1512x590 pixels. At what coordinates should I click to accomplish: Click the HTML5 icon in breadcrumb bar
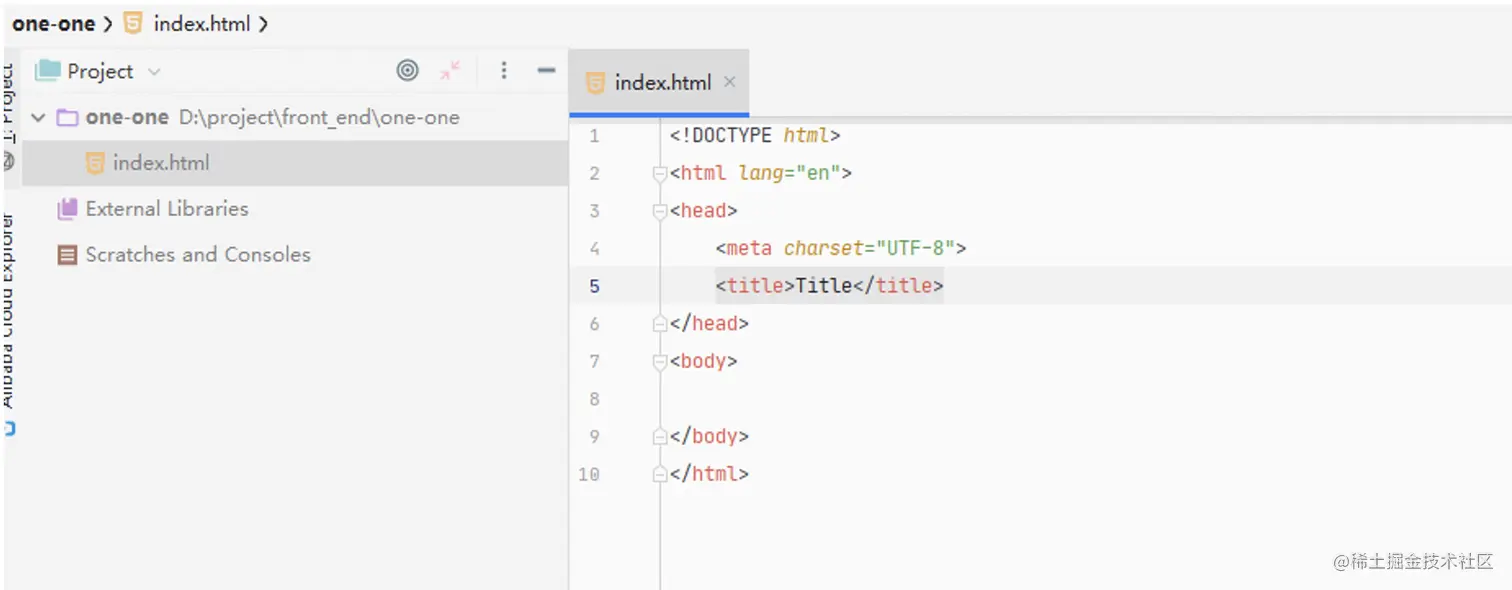pos(133,24)
